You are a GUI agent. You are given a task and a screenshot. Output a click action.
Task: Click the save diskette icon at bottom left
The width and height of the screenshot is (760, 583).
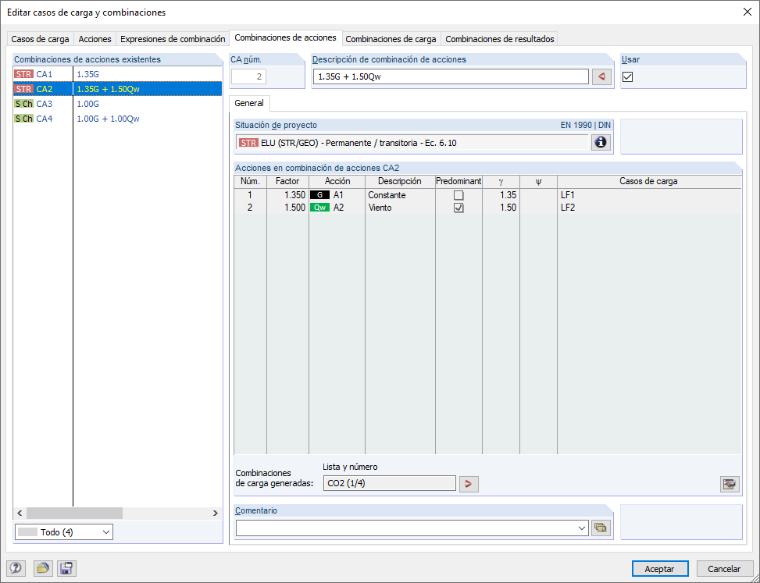[x=66, y=568]
